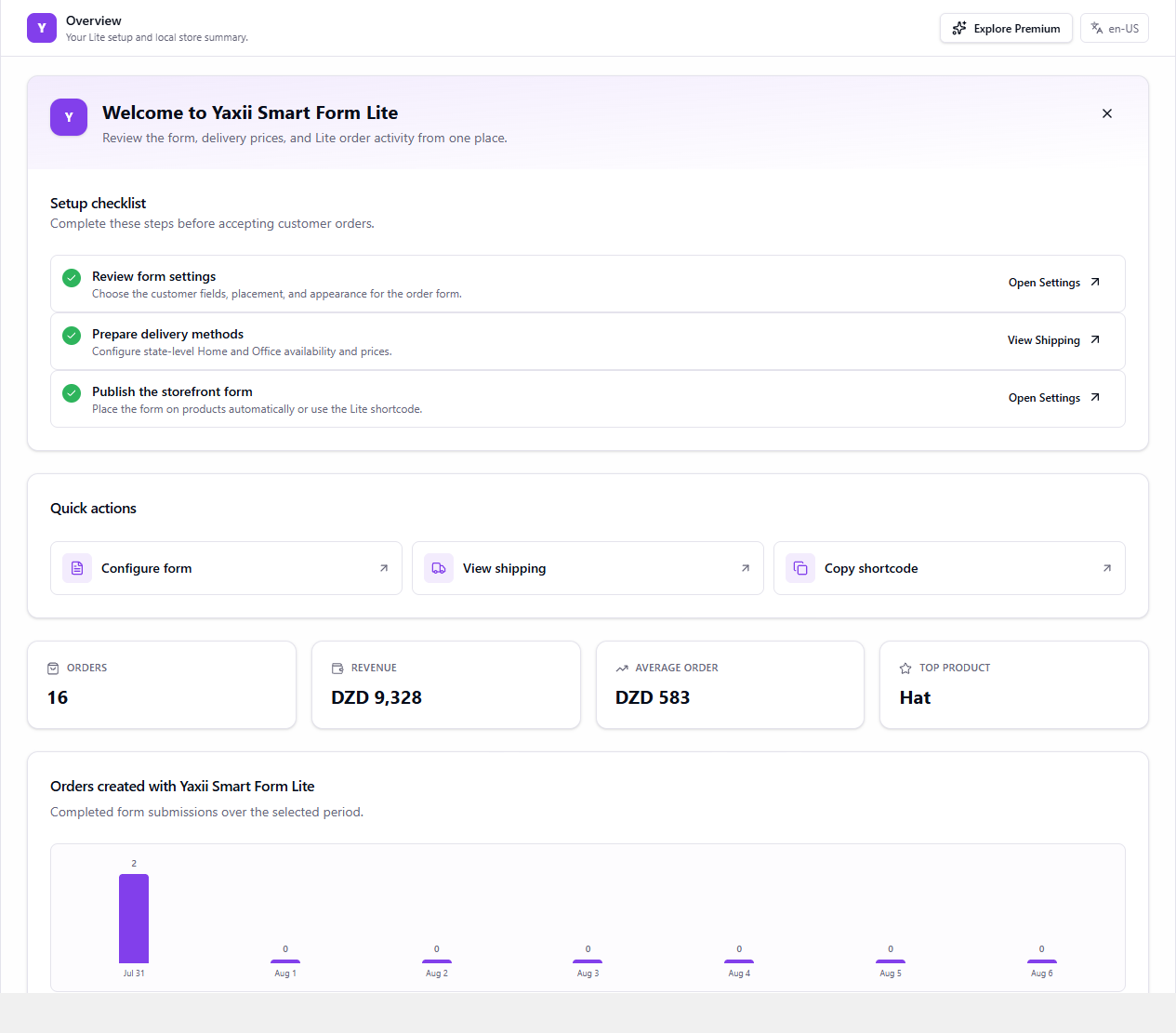The height and width of the screenshot is (1033, 1176).
Task: Click the green check next to Publish the storefront form
Action: click(72, 393)
